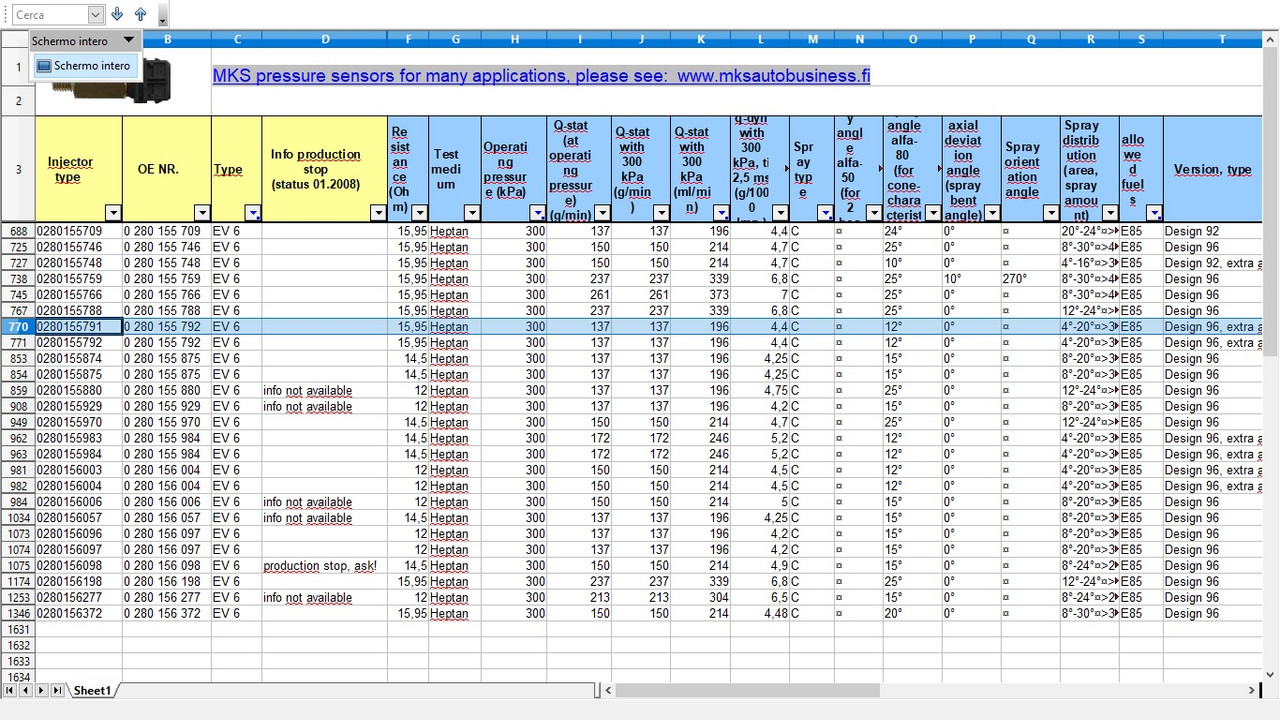Click the horizontal scrollbar left arrow
1280x720 pixels.
pos(608,690)
